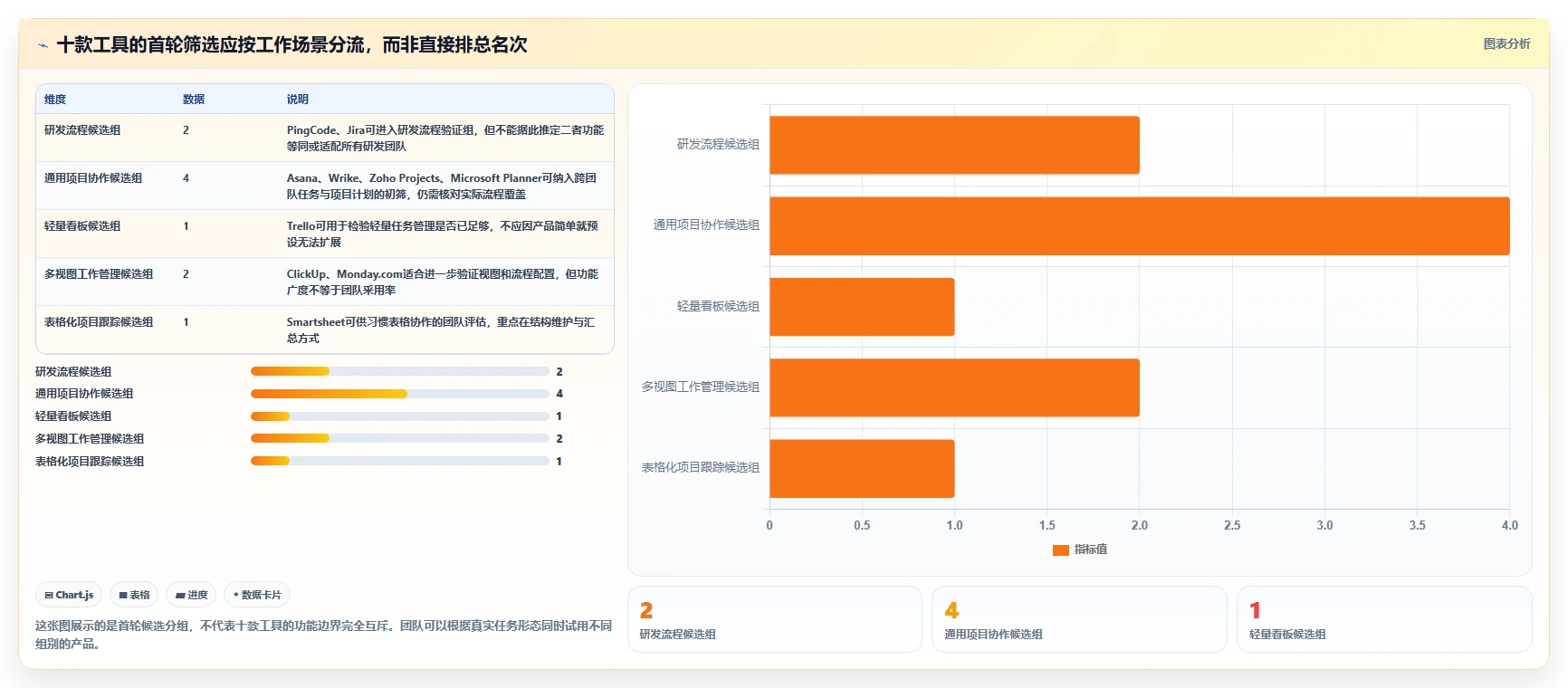
Task: Click the chart axis label 通用项目协作候选组
Action: pyautogui.click(x=706, y=225)
